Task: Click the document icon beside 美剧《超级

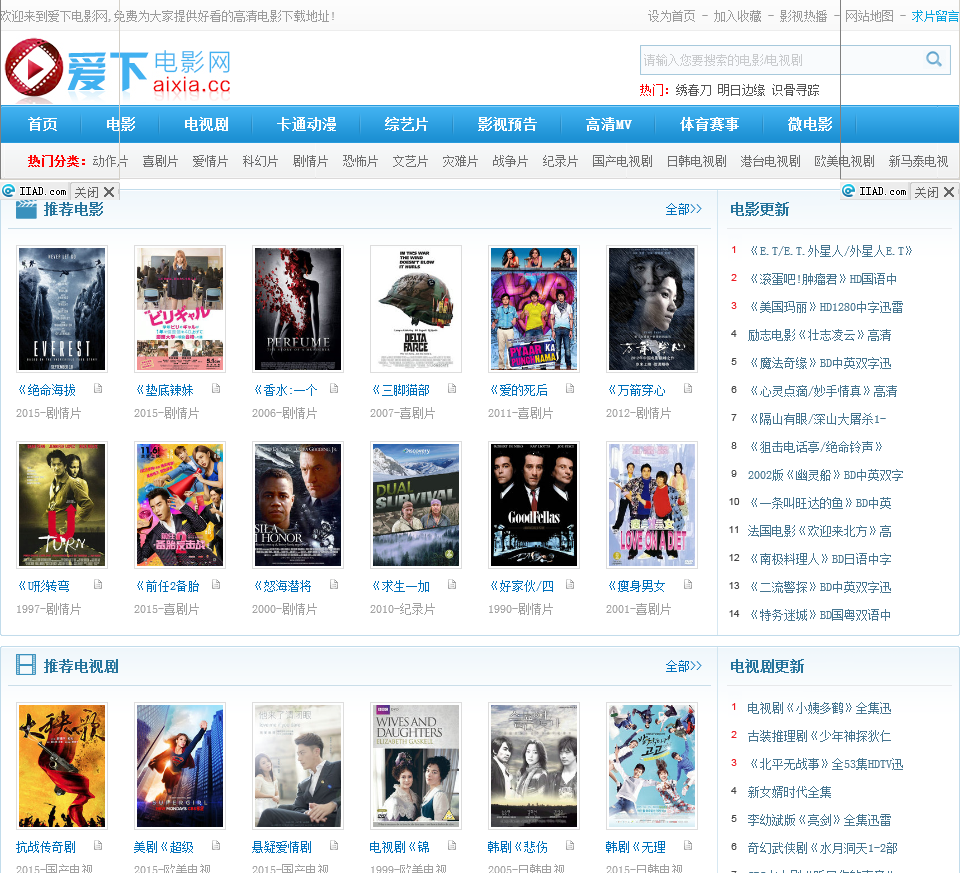Action: pos(216,845)
